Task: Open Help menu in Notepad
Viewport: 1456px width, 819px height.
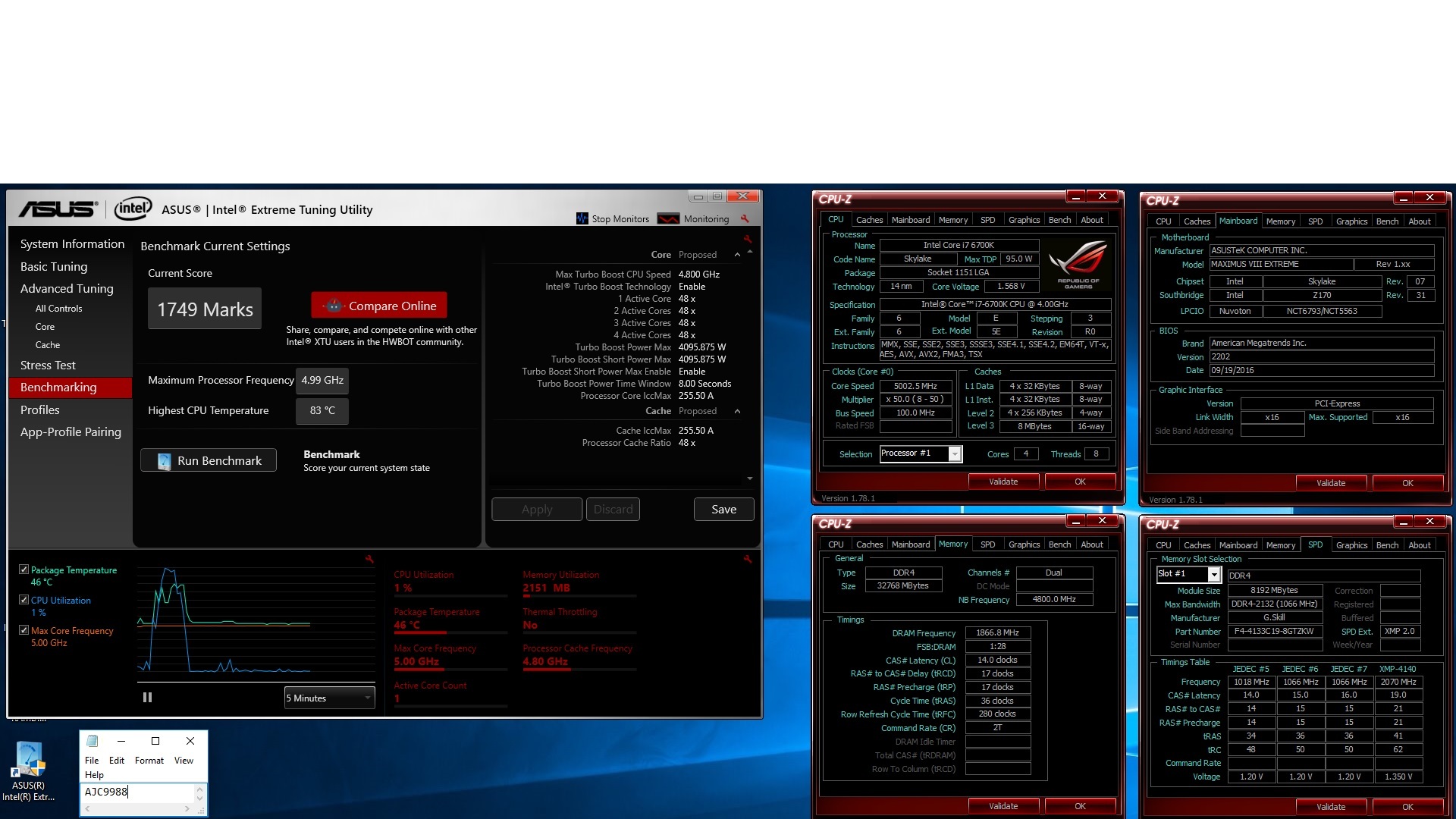Action: click(94, 775)
